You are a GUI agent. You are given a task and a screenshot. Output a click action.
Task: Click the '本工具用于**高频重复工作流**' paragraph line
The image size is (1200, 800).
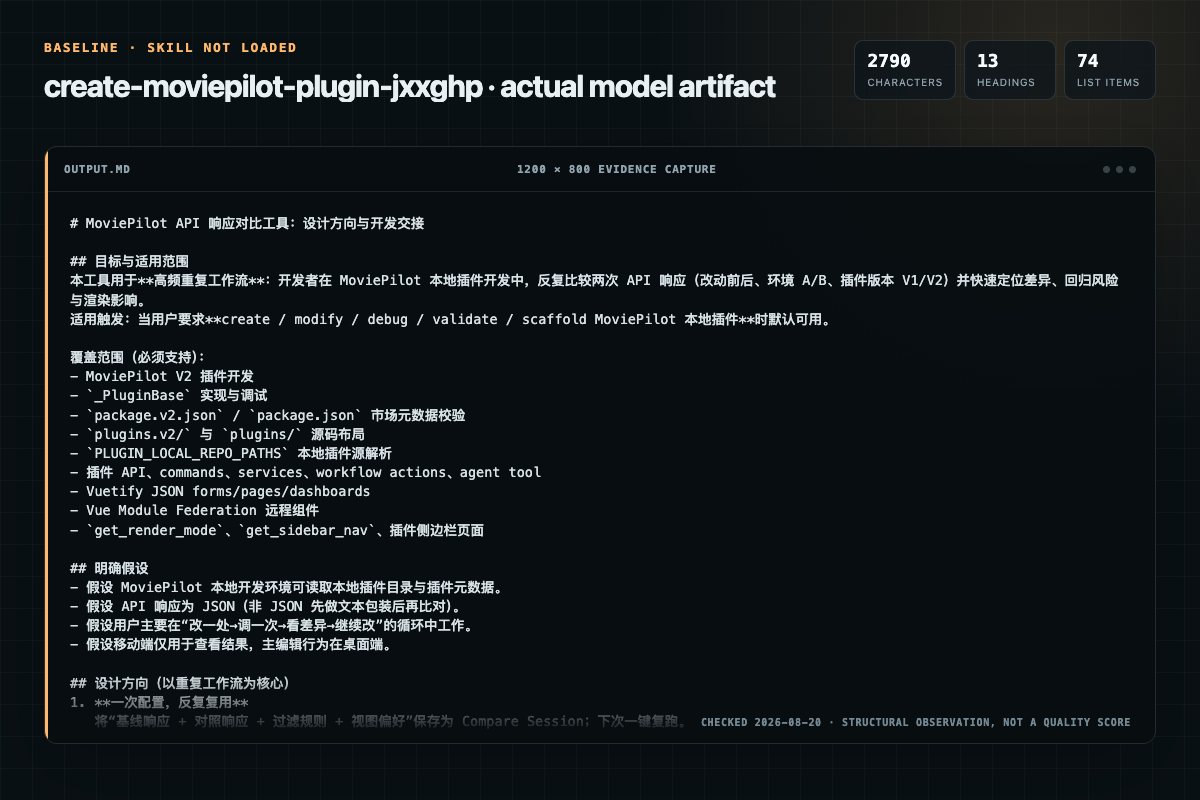tap(595, 290)
